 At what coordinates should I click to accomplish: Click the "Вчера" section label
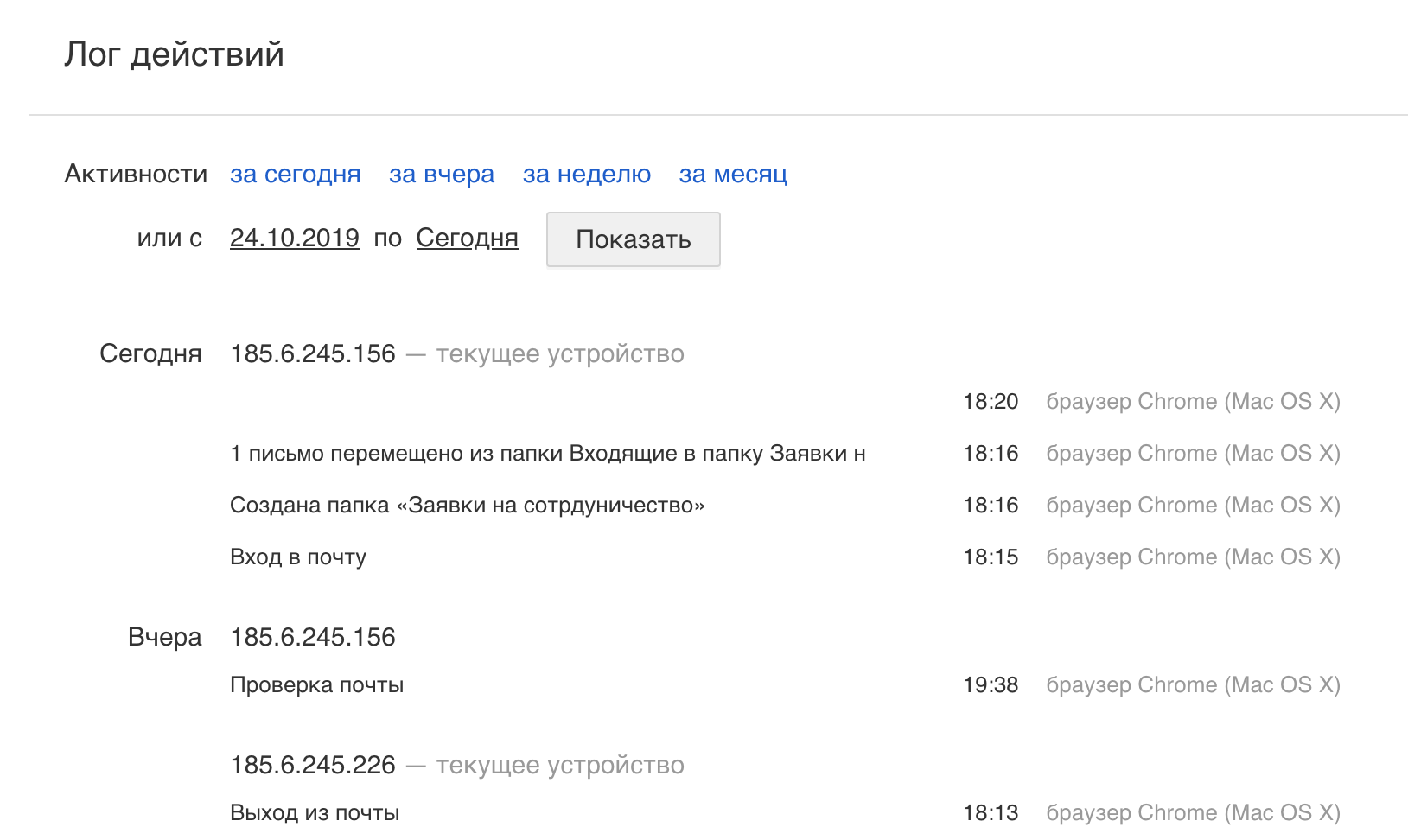click(x=164, y=636)
